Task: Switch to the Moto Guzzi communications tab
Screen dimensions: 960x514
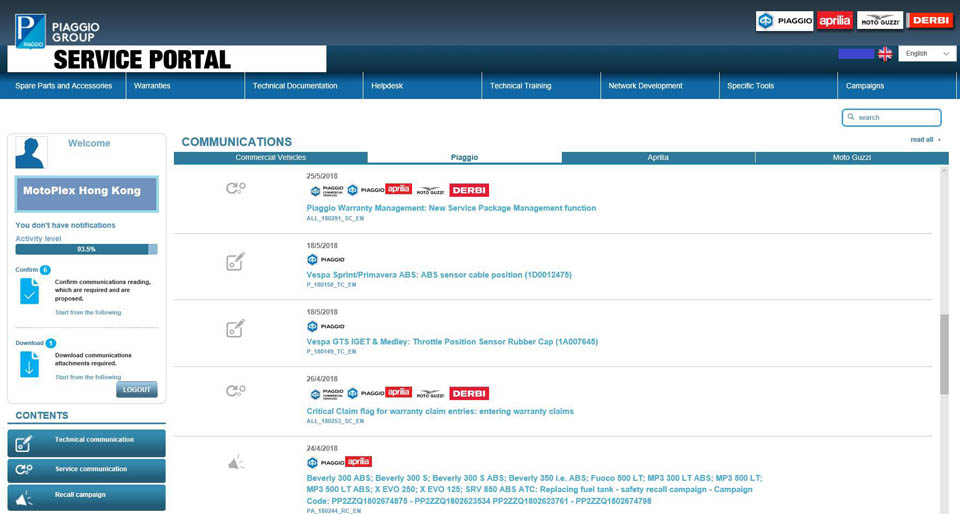Action: (x=852, y=157)
